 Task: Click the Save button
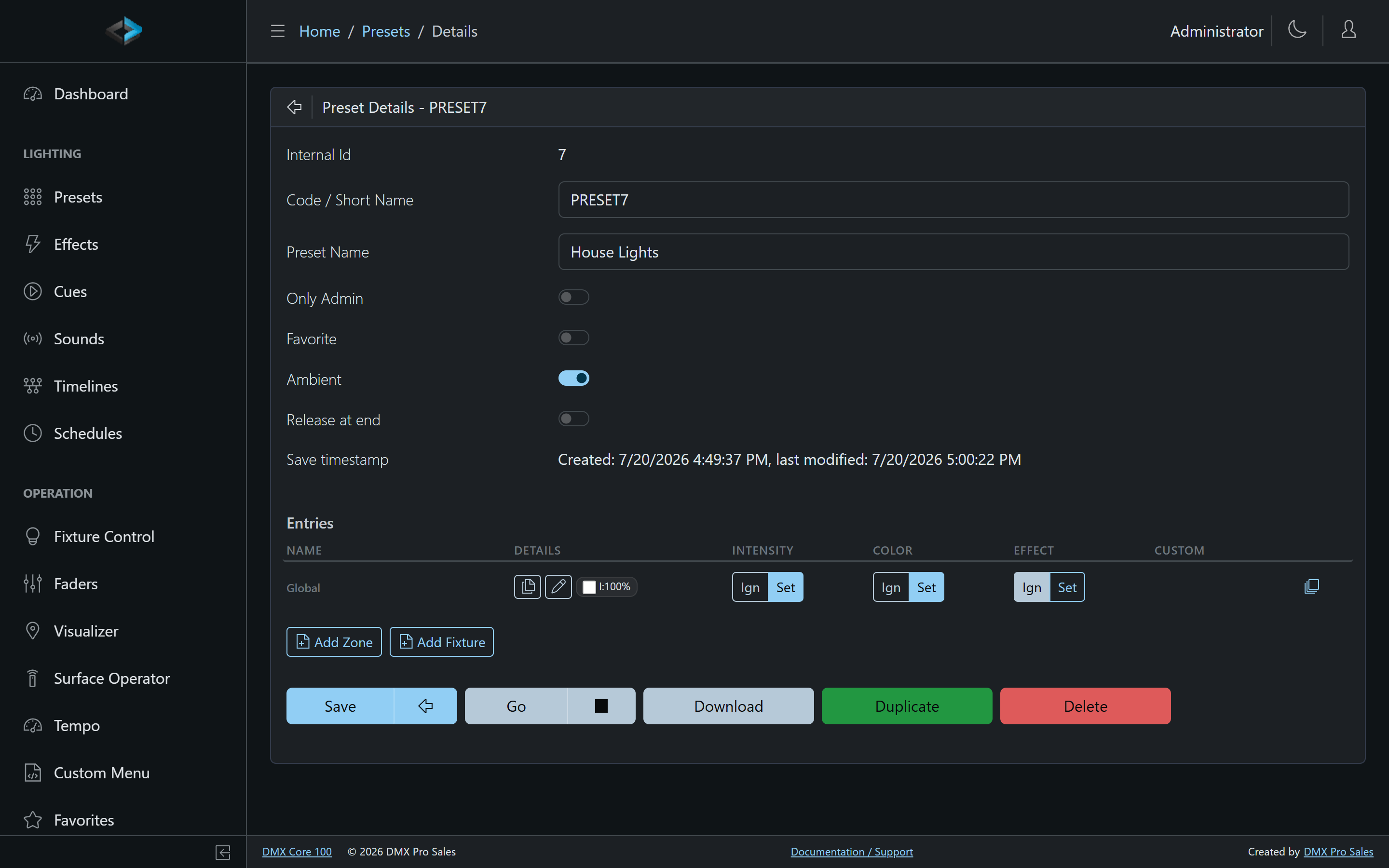(x=340, y=706)
